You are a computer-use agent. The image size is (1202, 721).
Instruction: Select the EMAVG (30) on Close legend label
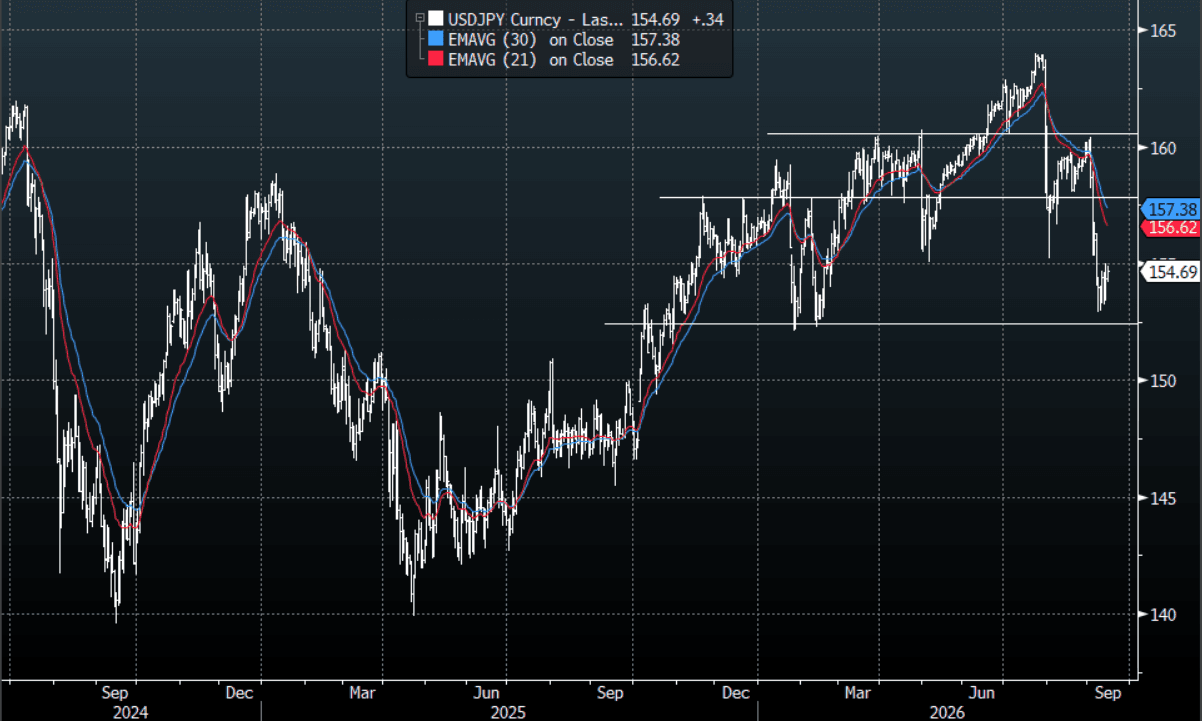click(531, 40)
